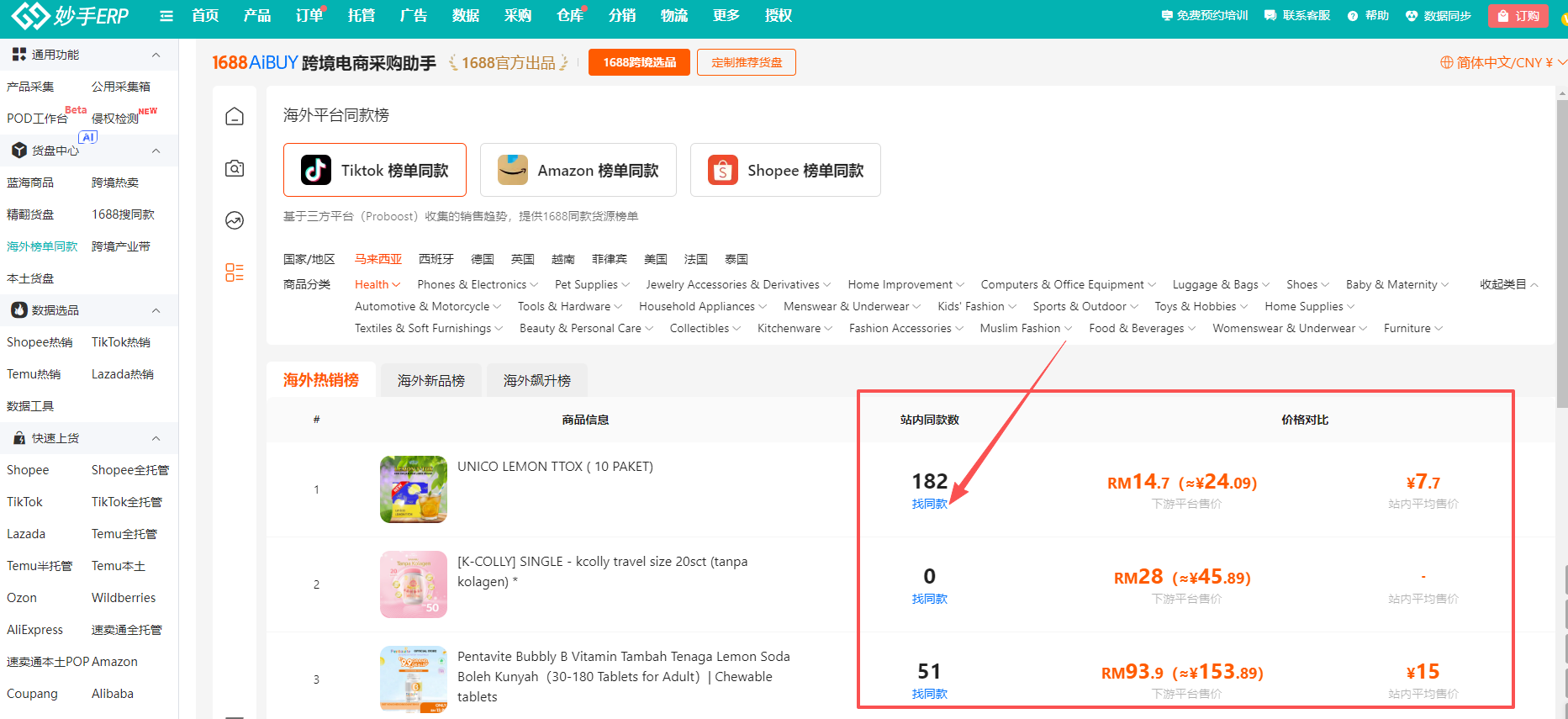Click the 定制推荐货盘 button
The width and height of the screenshot is (1568, 719).
[747, 62]
